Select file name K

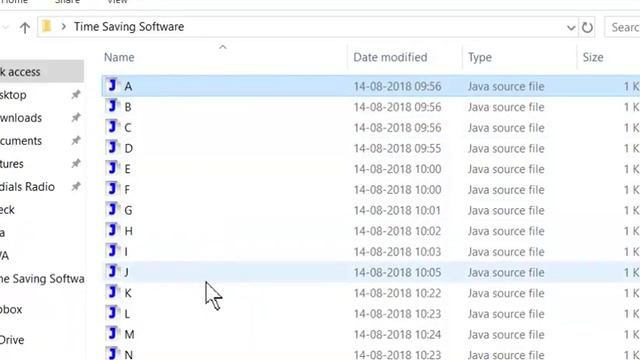click(x=128, y=293)
